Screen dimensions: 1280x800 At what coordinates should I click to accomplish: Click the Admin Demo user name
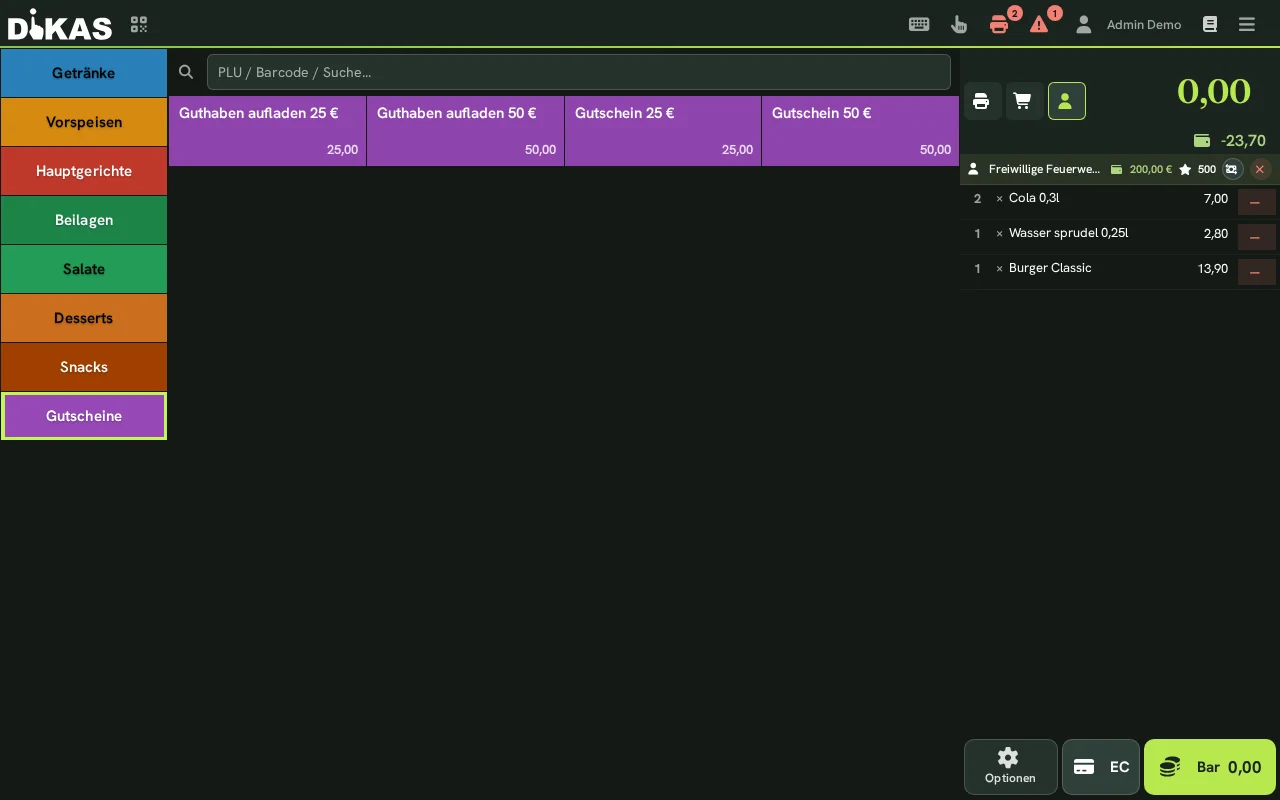[x=1144, y=24]
